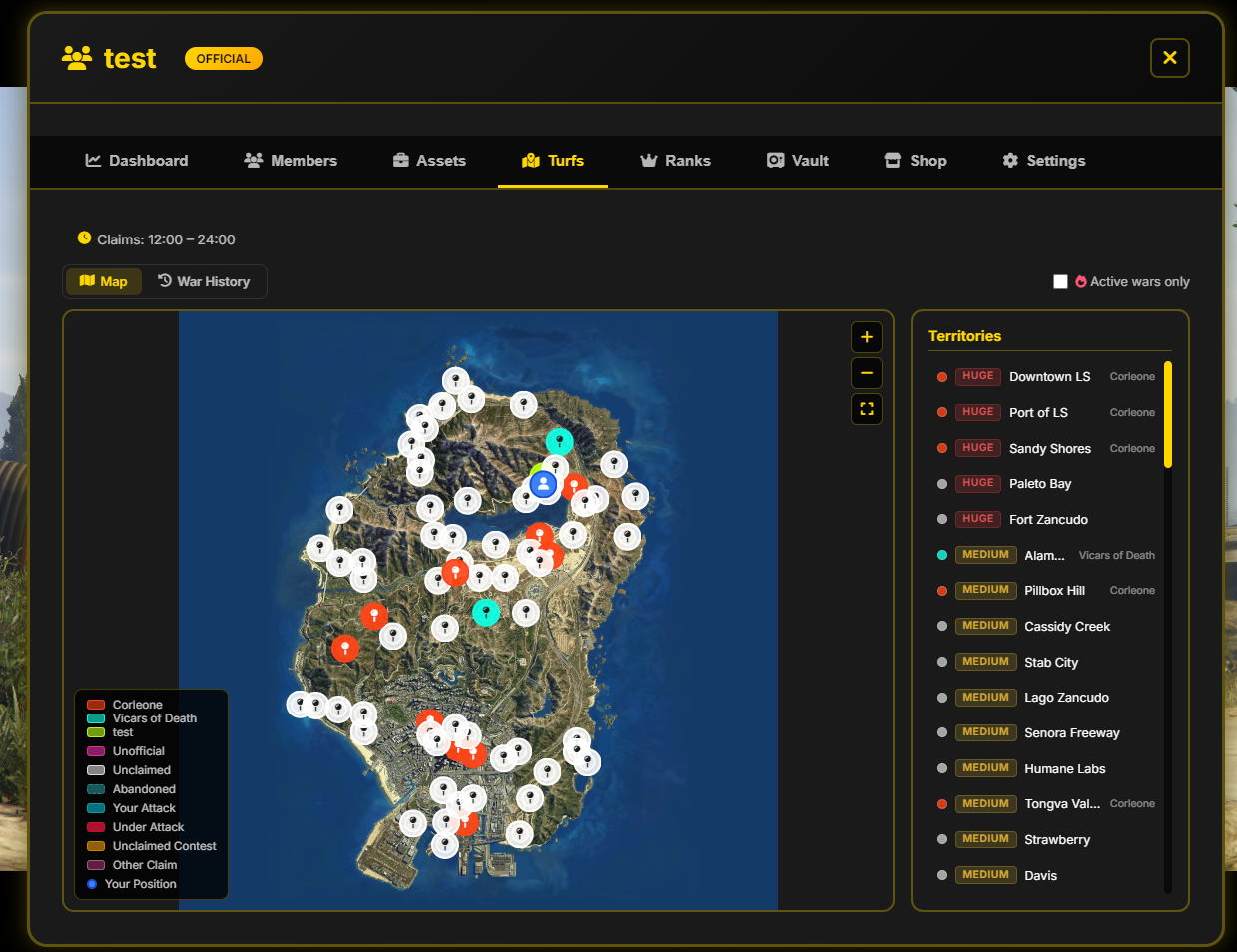This screenshot has width=1237, height=952.
Task: Click Corleone owner label on Pillbox Hill
Action: (1132, 591)
